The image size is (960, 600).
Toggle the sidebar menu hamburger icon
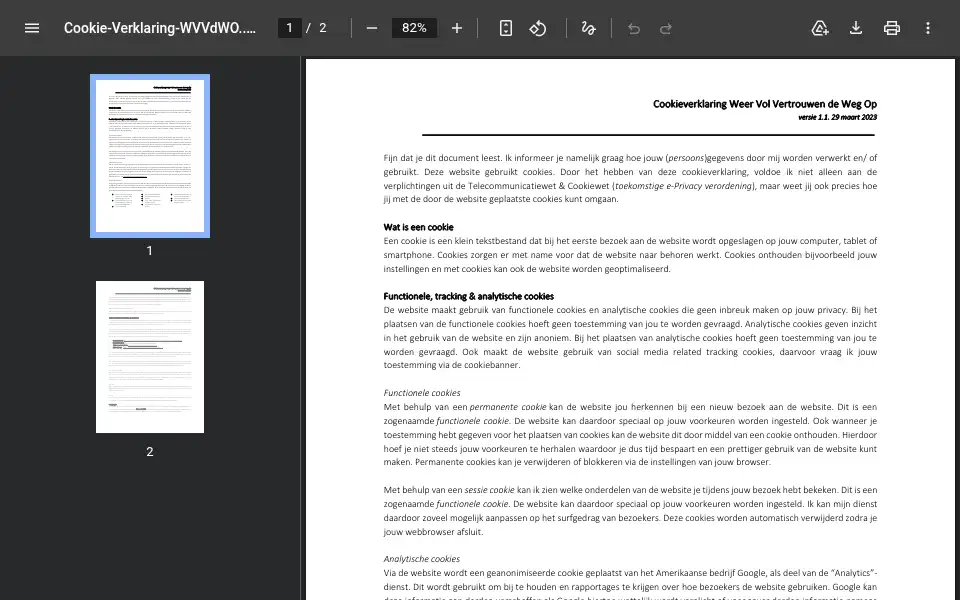click(x=32, y=28)
